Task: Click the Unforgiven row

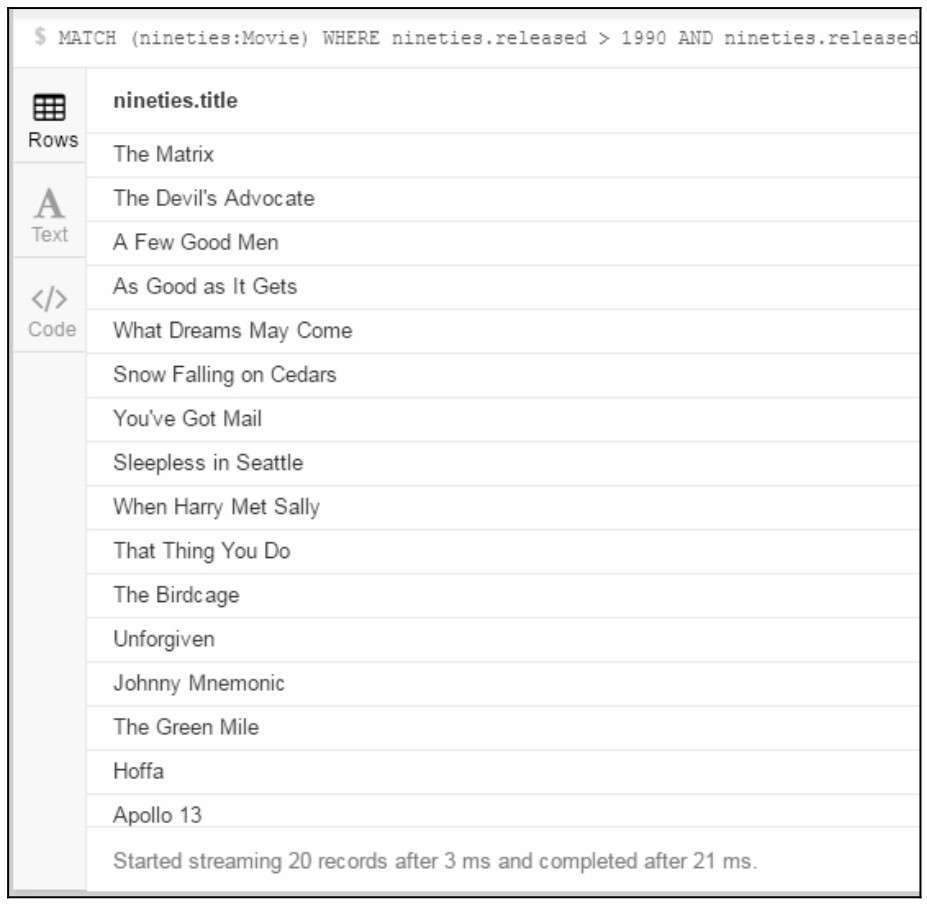Action: click(503, 640)
